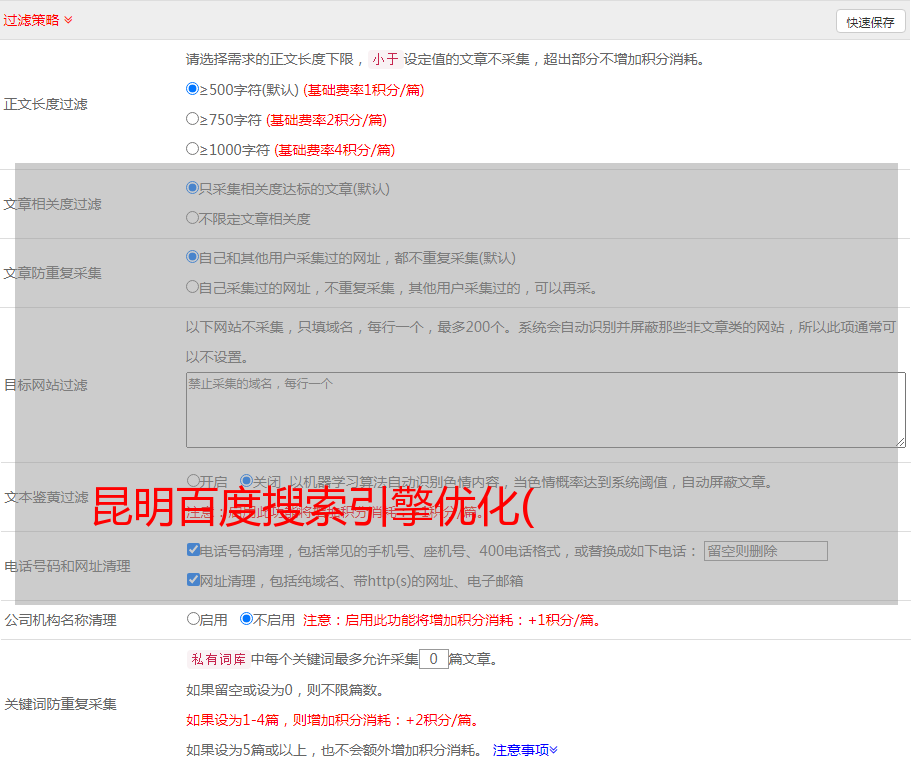Image resolution: width=912 pixels, height=768 pixels.
Task: Choose 自己采集过的网址不重复采集 option
Action: pyautogui.click(x=193, y=287)
